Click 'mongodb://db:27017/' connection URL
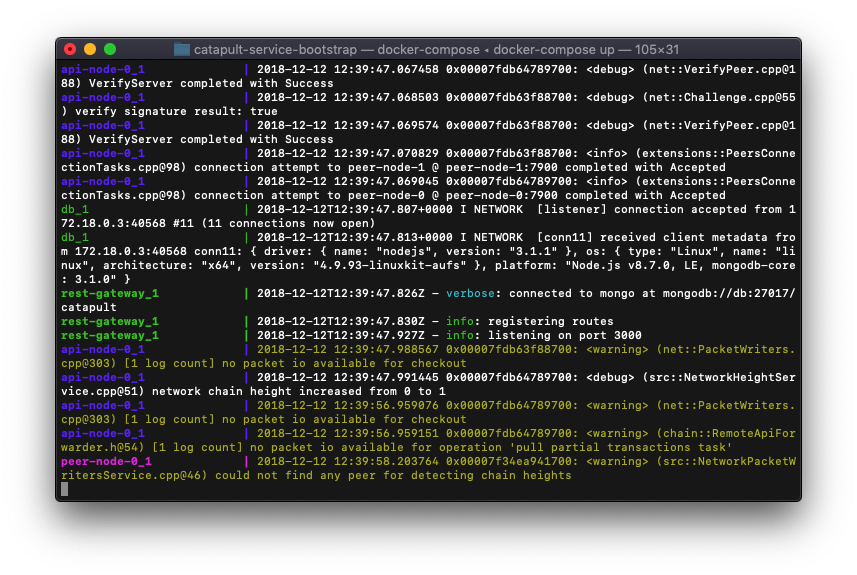The image size is (857, 575). [729, 294]
